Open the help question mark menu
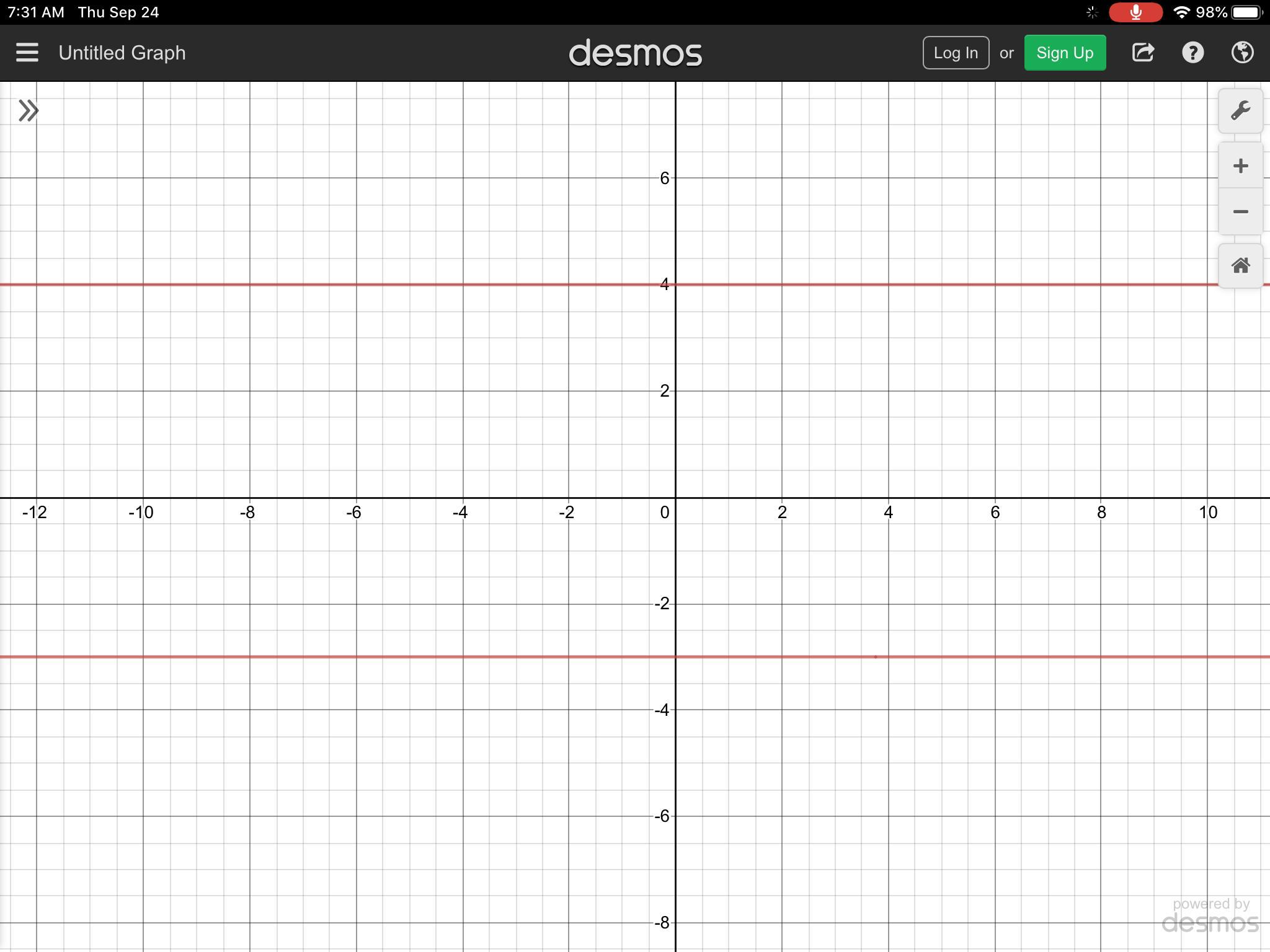 click(x=1192, y=53)
